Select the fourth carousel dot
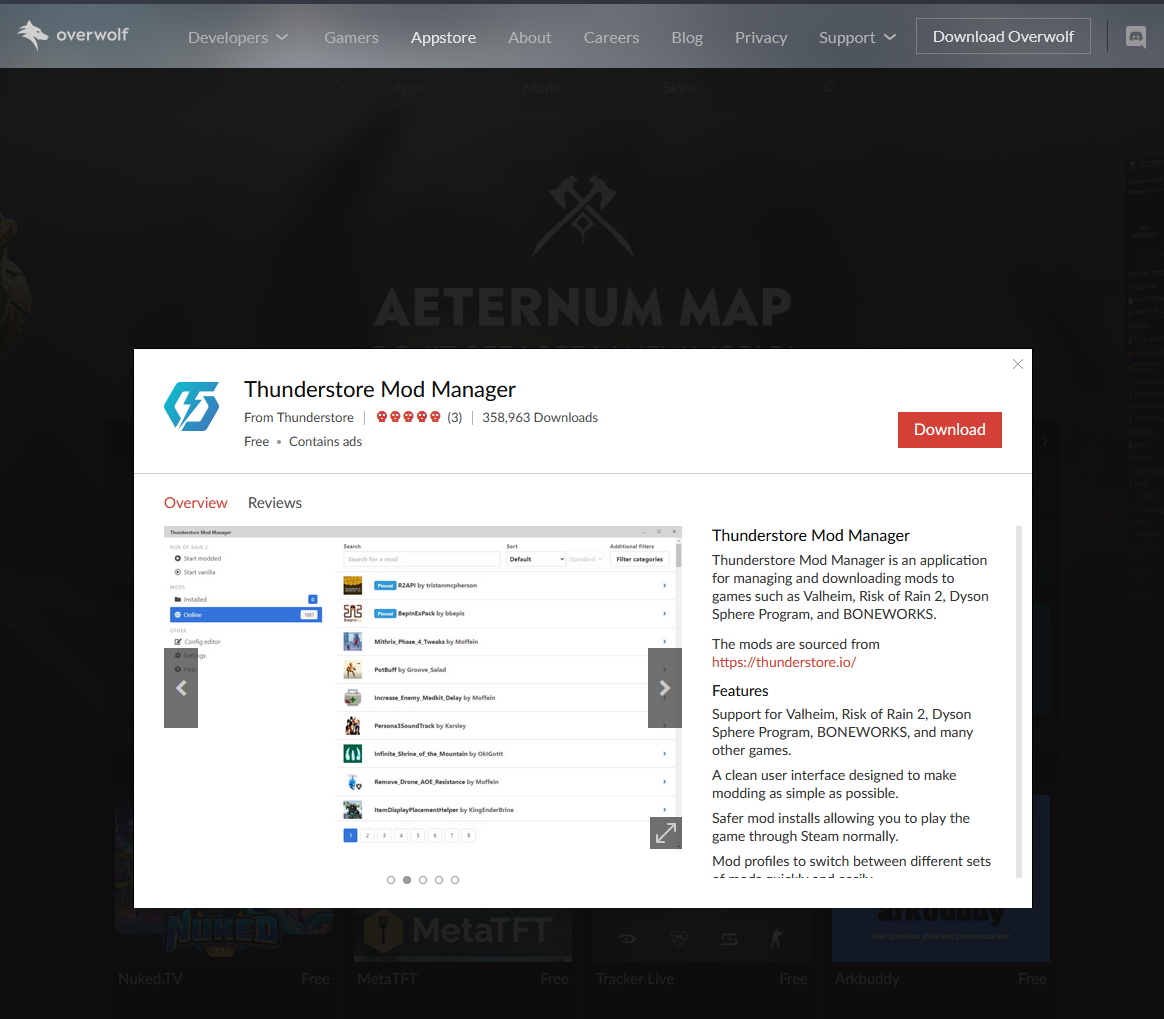Image resolution: width=1164 pixels, height=1019 pixels. [439, 880]
